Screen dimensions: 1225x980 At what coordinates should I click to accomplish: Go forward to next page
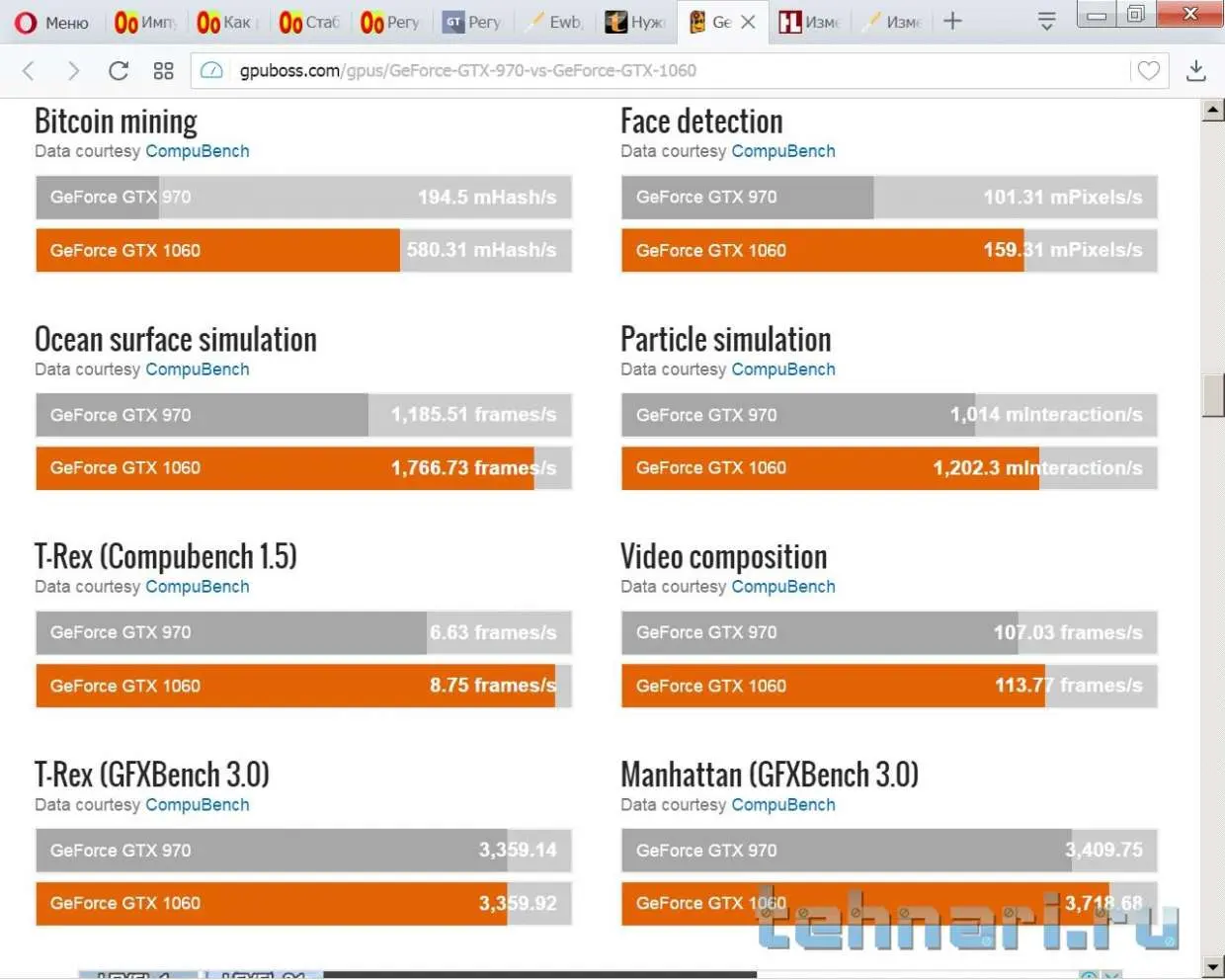[x=73, y=70]
